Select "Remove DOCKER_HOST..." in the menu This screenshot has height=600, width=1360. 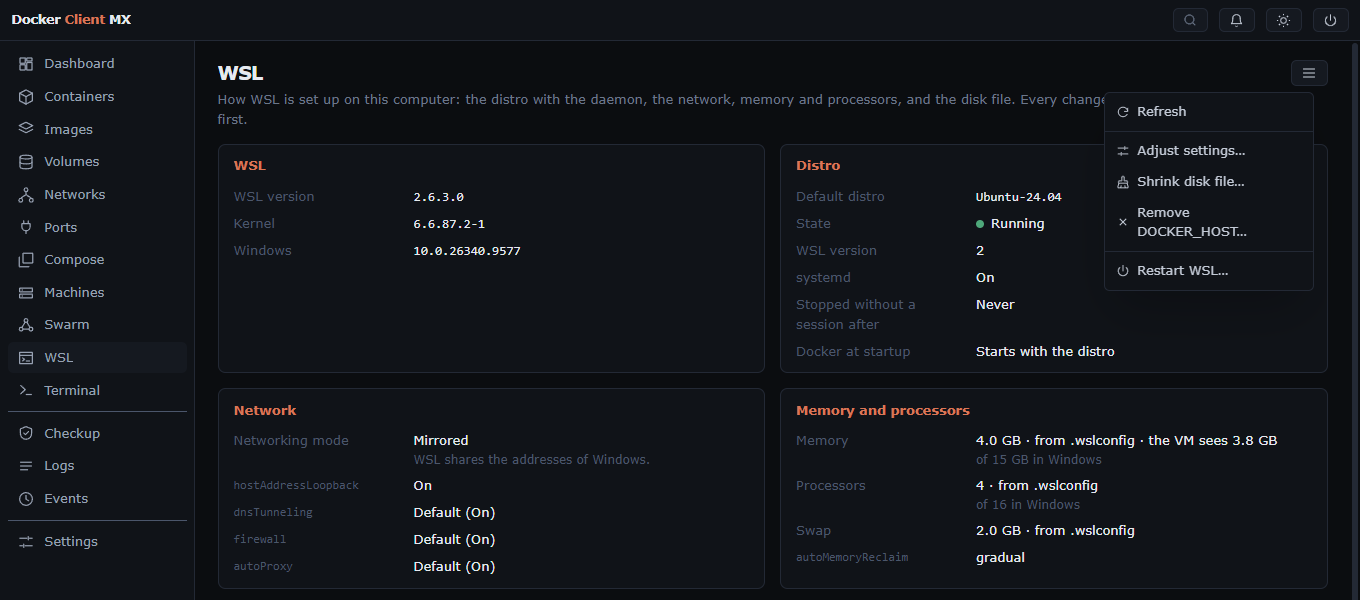point(1209,222)
